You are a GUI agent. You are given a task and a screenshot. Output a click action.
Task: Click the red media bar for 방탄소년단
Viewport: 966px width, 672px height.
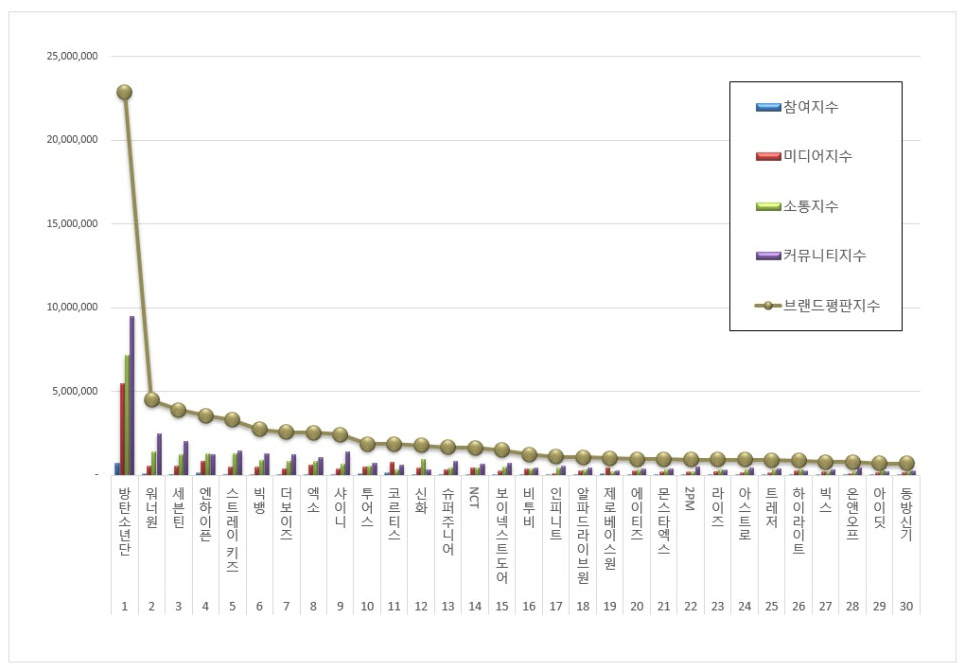[122, 428]
